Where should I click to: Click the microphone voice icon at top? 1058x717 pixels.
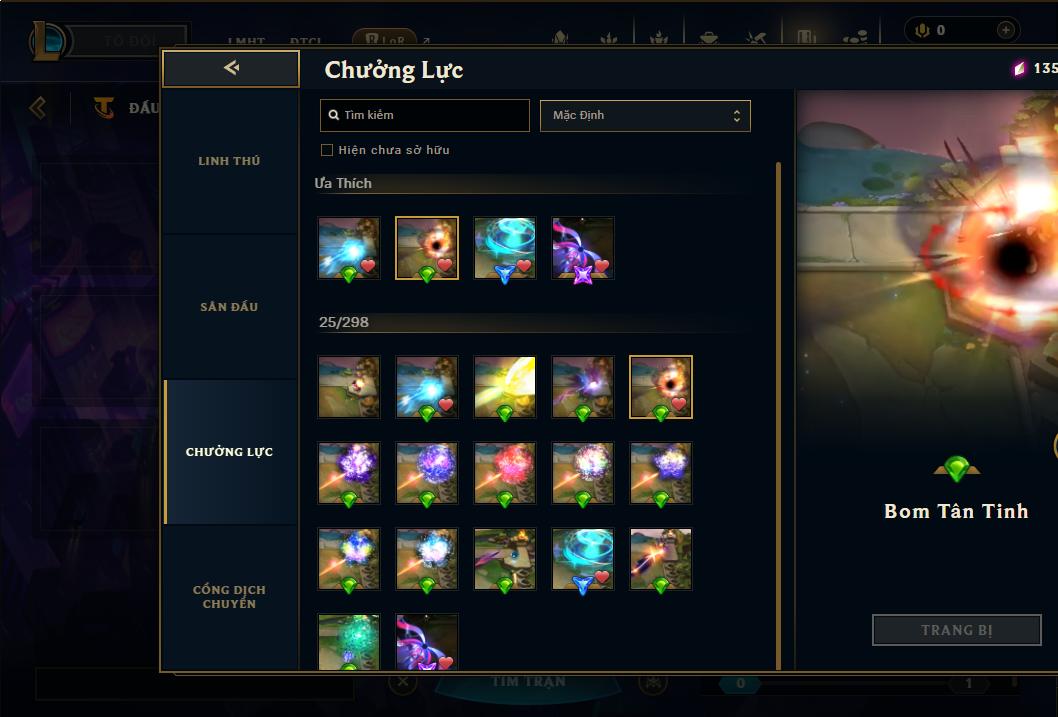pyautogui.click(x=922, y=30)
